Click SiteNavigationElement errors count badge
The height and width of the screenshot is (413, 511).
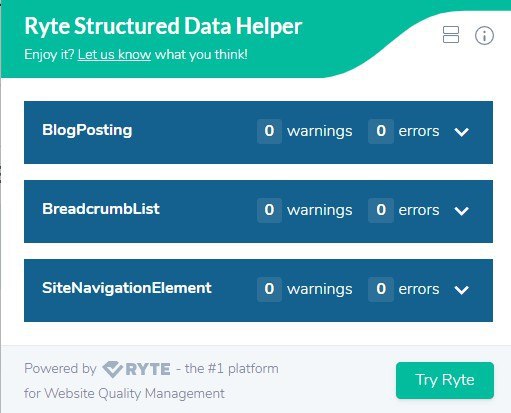point(381,289)
